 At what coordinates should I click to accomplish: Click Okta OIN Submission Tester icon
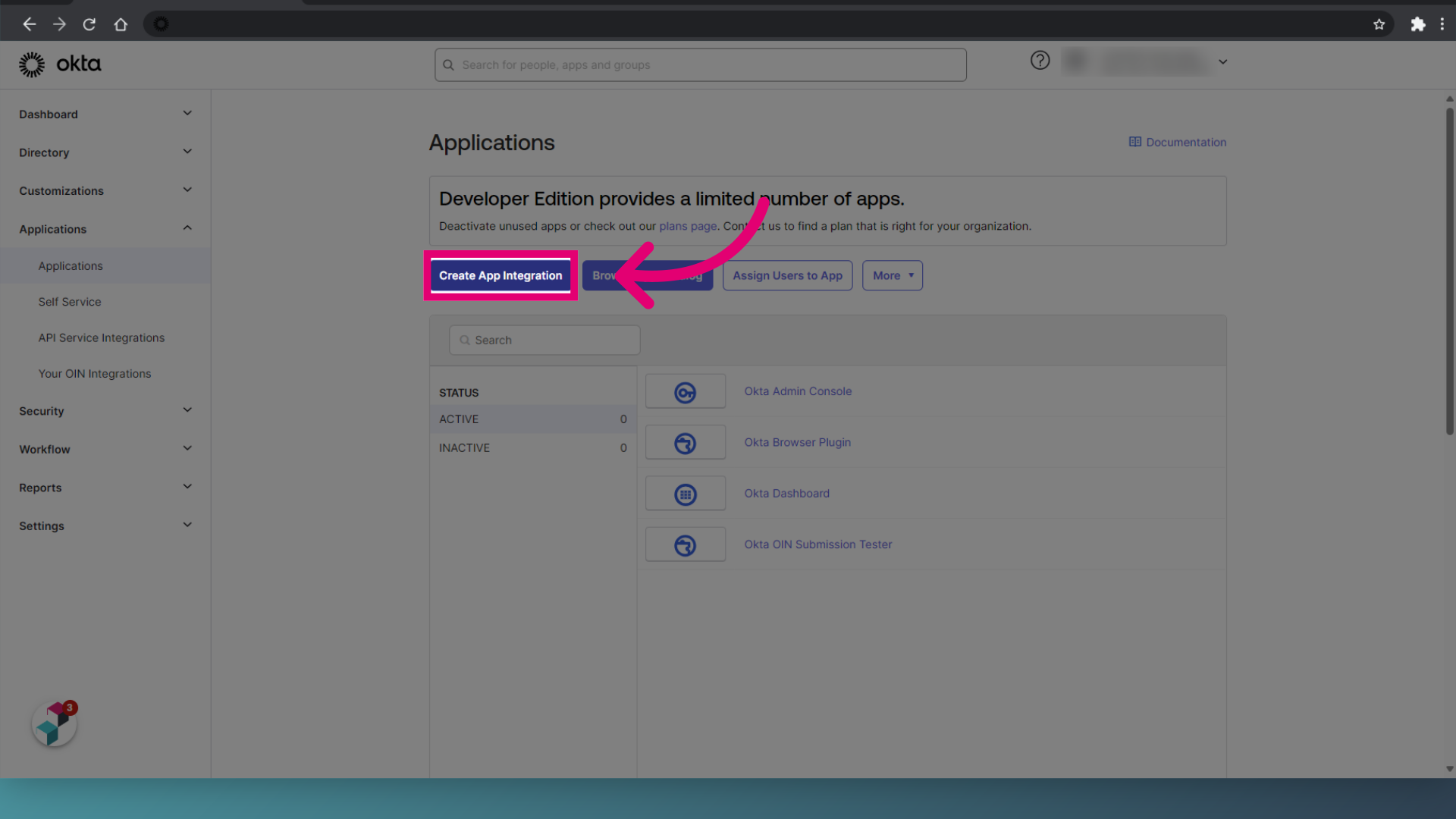685,544
